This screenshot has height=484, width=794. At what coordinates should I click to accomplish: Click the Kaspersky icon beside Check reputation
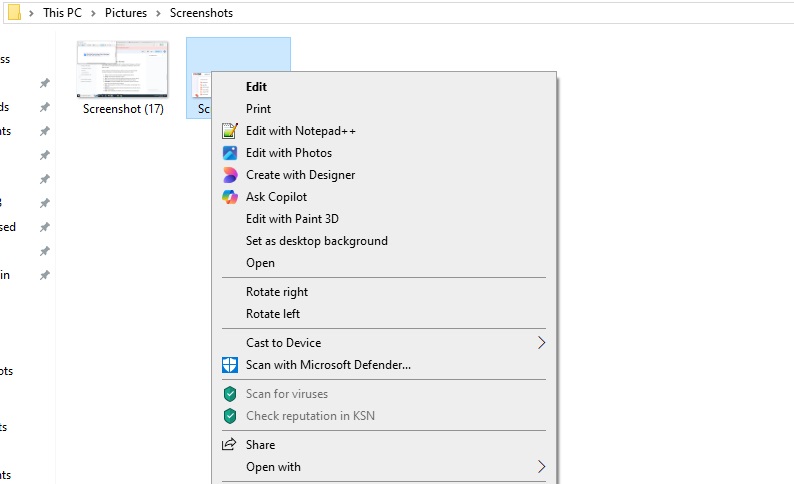tap(230, 416)
